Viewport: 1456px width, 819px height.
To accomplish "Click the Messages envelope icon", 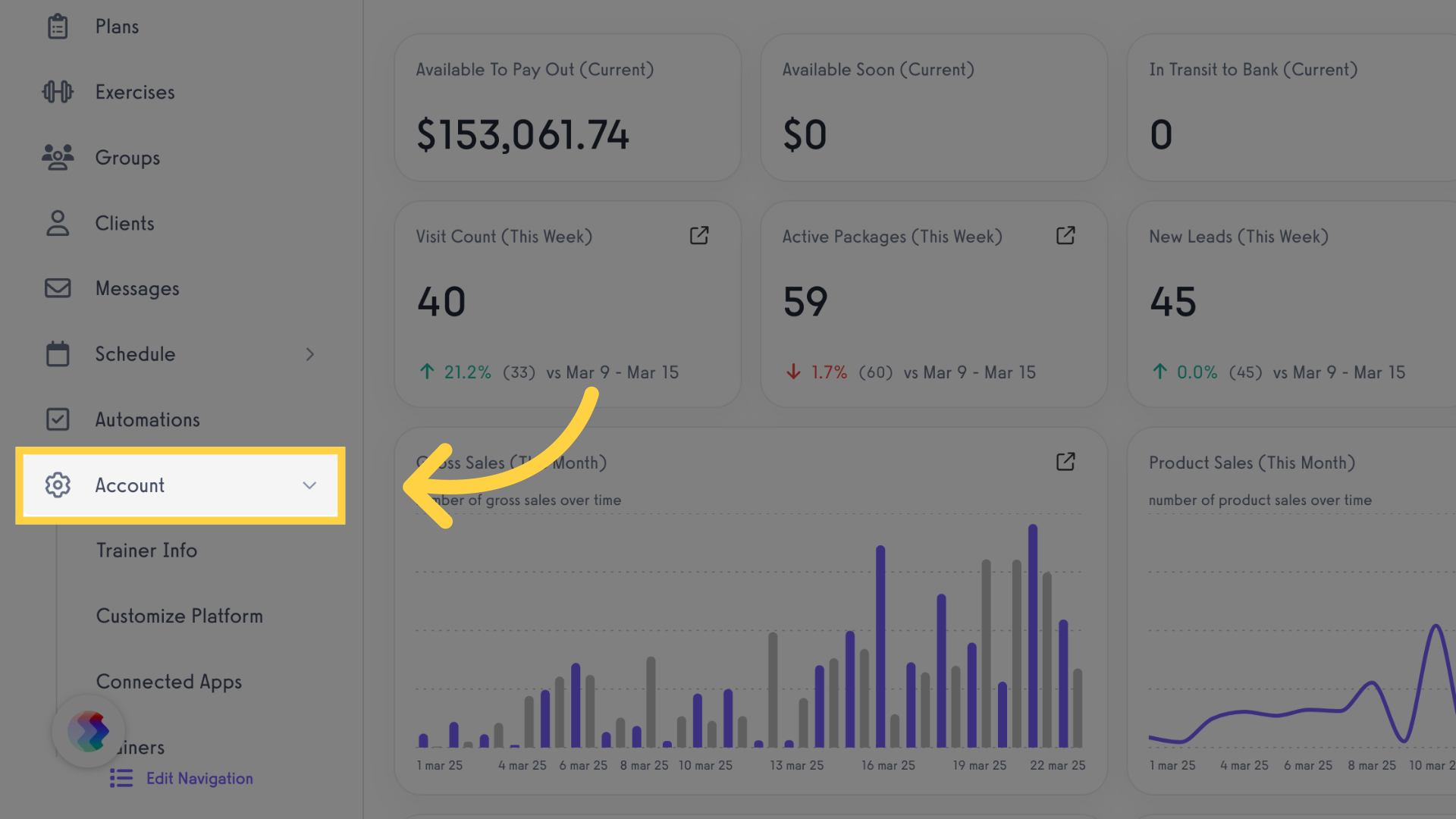I will coord(58,288).
